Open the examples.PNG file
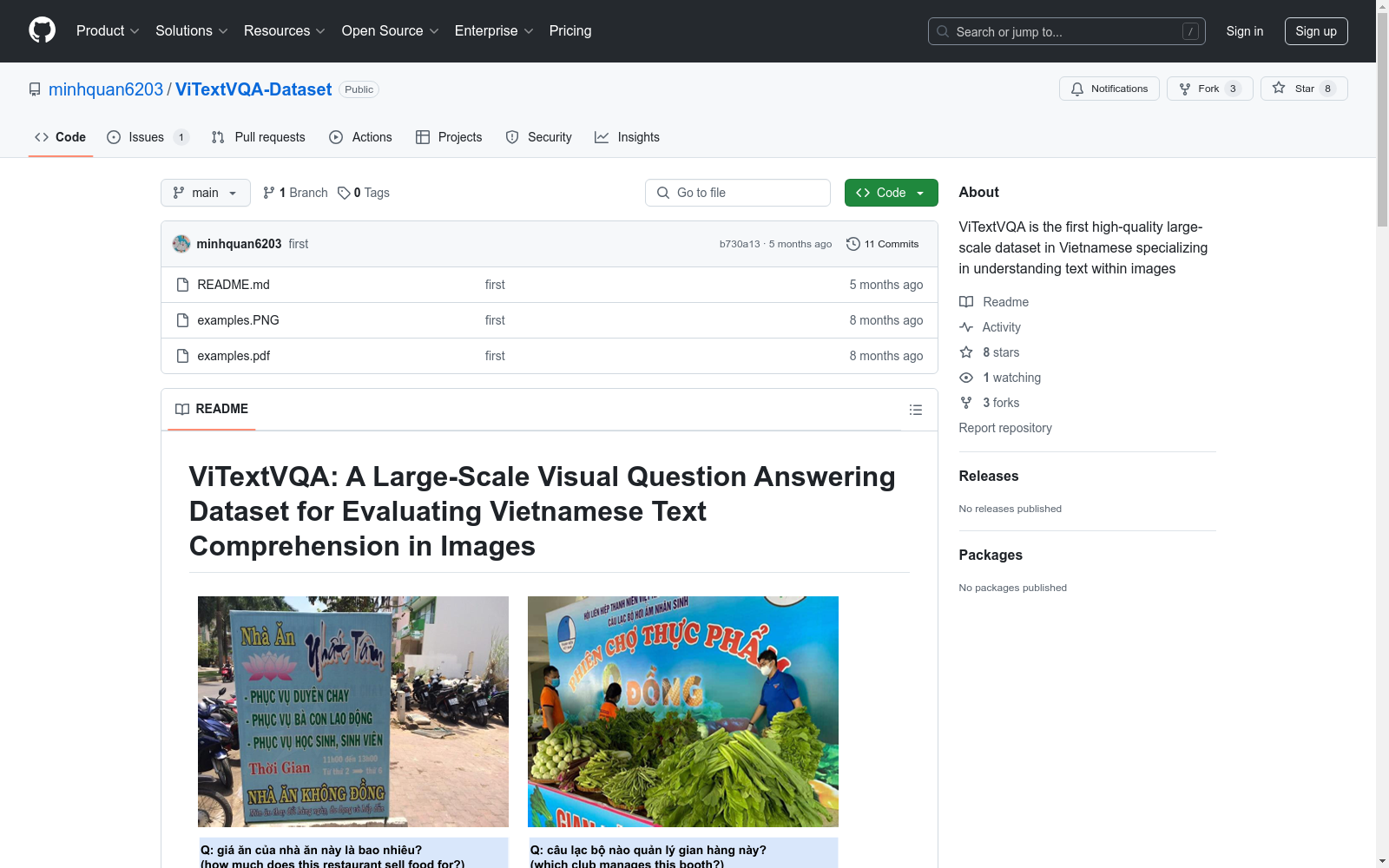The height and width of the screenshot is (868, 1389). 239,320
